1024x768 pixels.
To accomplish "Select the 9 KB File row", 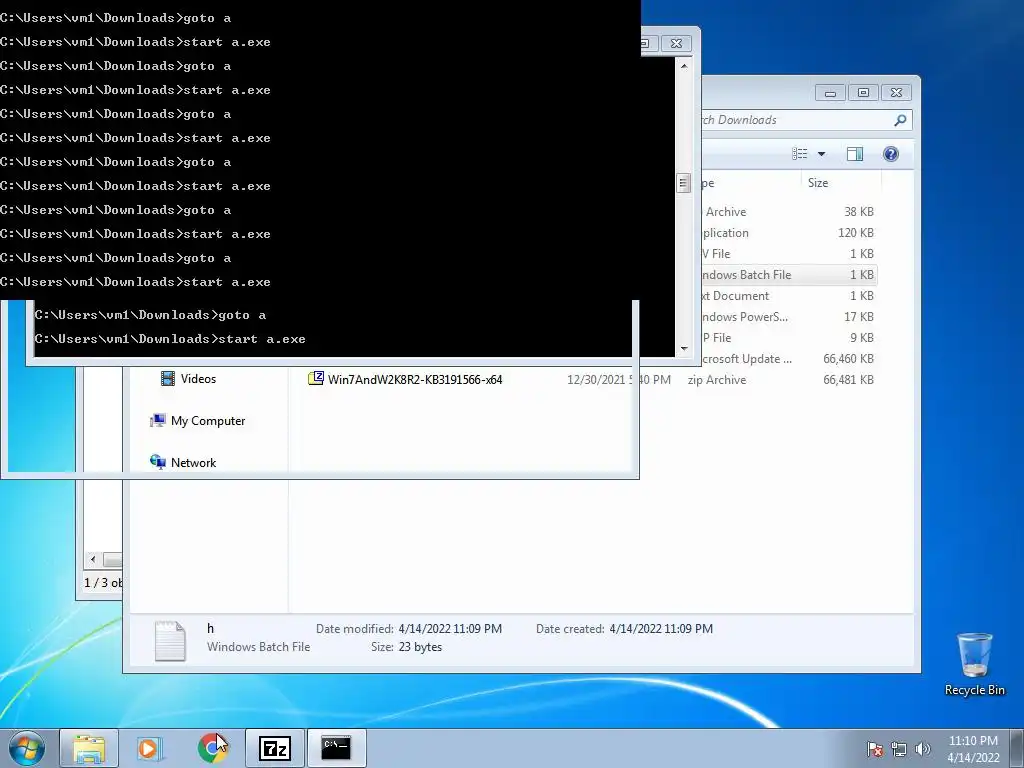I will point(788,338).
